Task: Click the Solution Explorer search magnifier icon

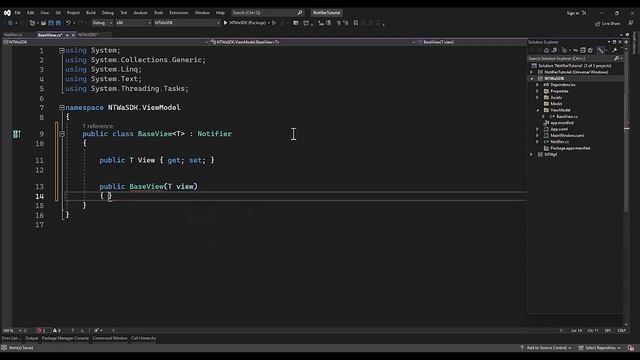Action: pyautogui.click(x=616, y=58)
